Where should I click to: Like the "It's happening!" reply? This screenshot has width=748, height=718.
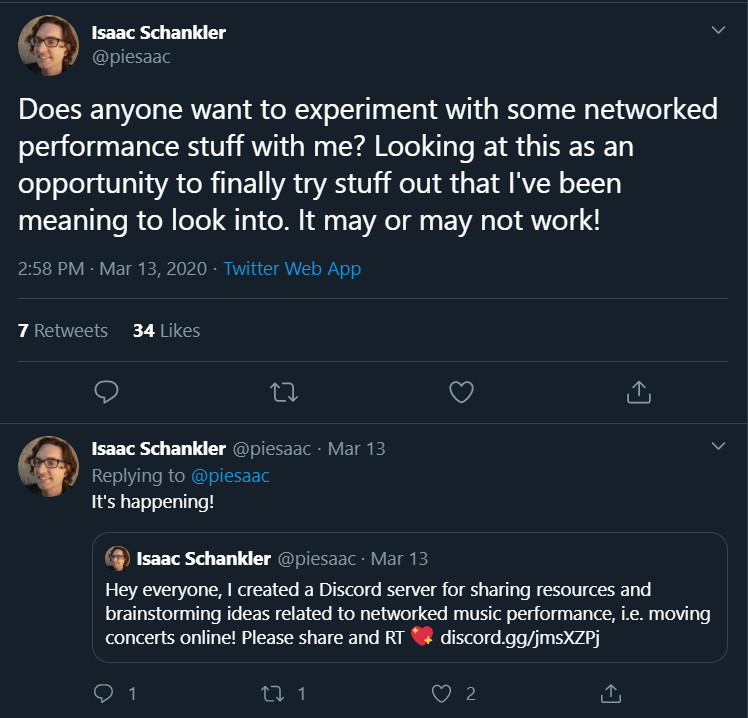(x=442, y=692)
